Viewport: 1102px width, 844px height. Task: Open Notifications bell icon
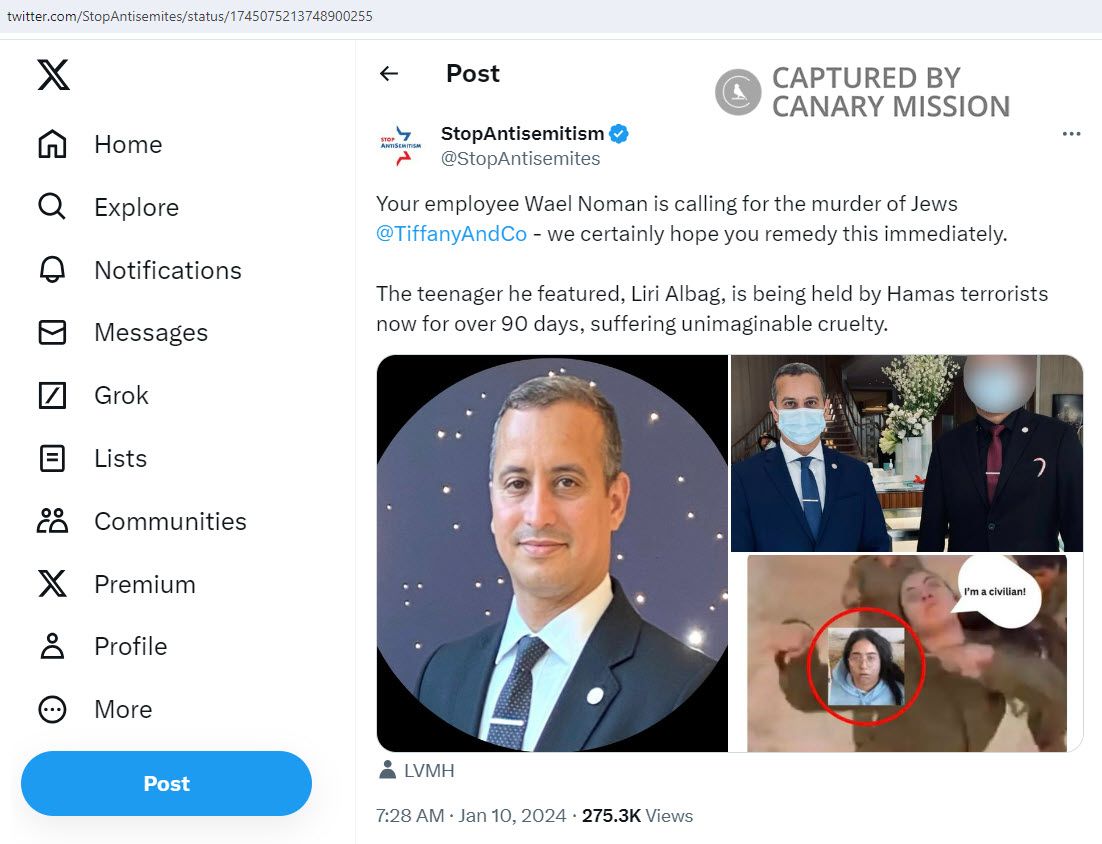coord(52,270)
